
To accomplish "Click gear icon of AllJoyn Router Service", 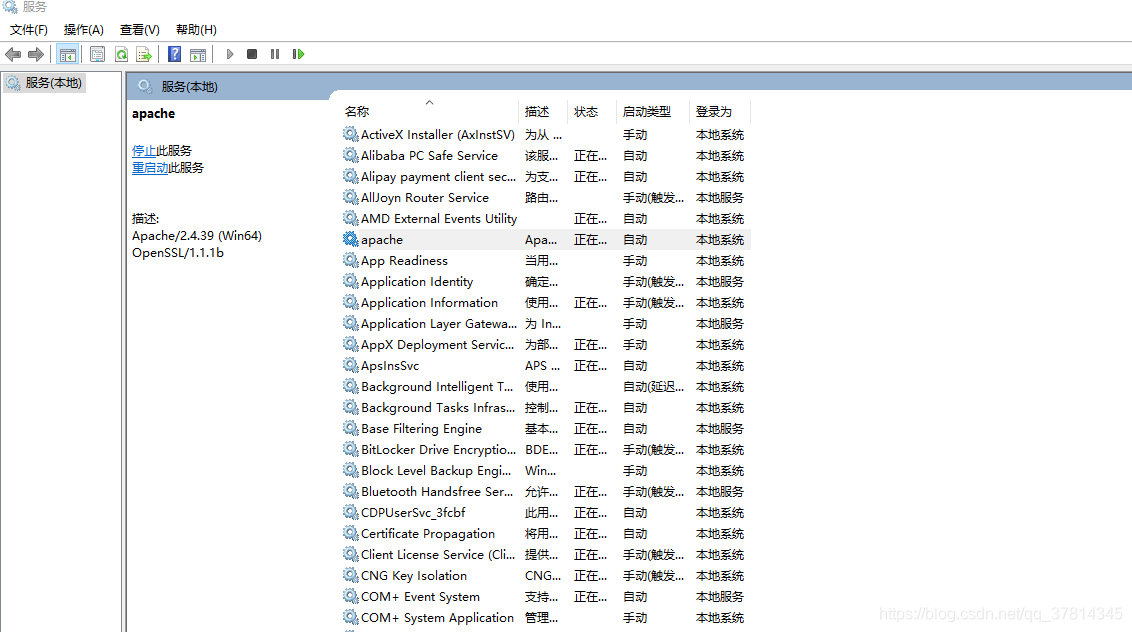I will coord(351,197).
